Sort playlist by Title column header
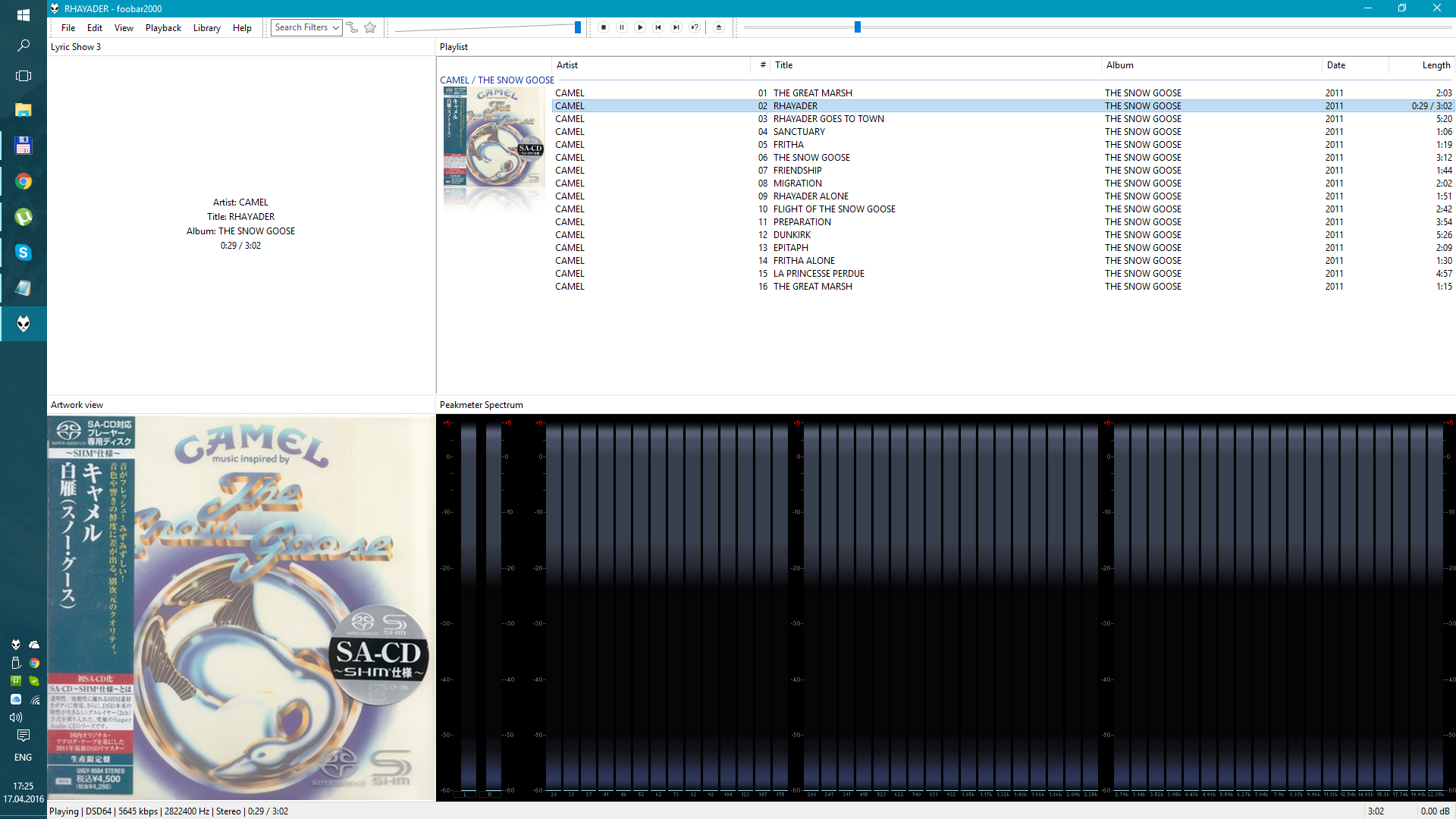Viewport: 1456px width, 819px height. 936,65
